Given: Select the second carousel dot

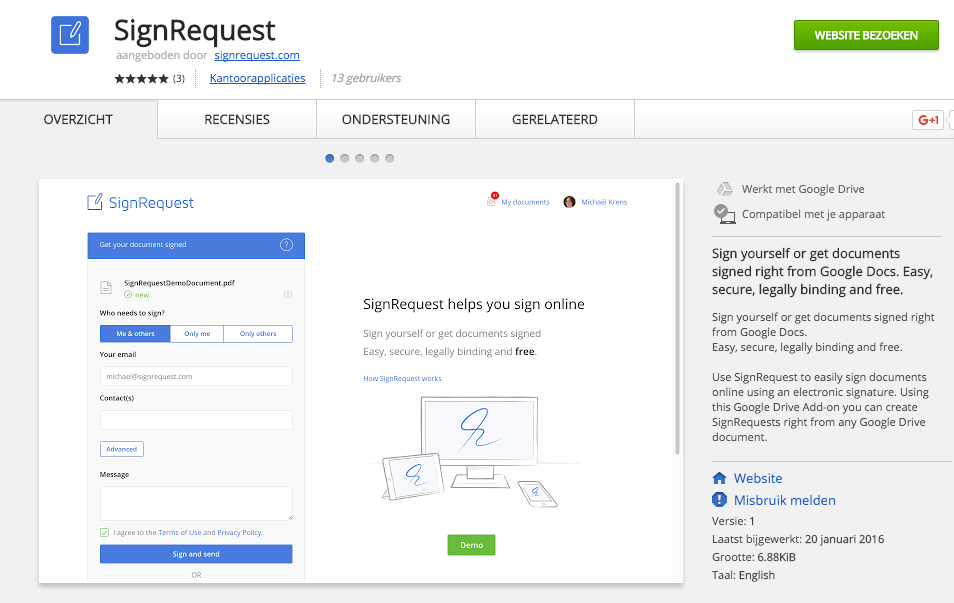Looking at the screenshot, I should tap(344, 158).
